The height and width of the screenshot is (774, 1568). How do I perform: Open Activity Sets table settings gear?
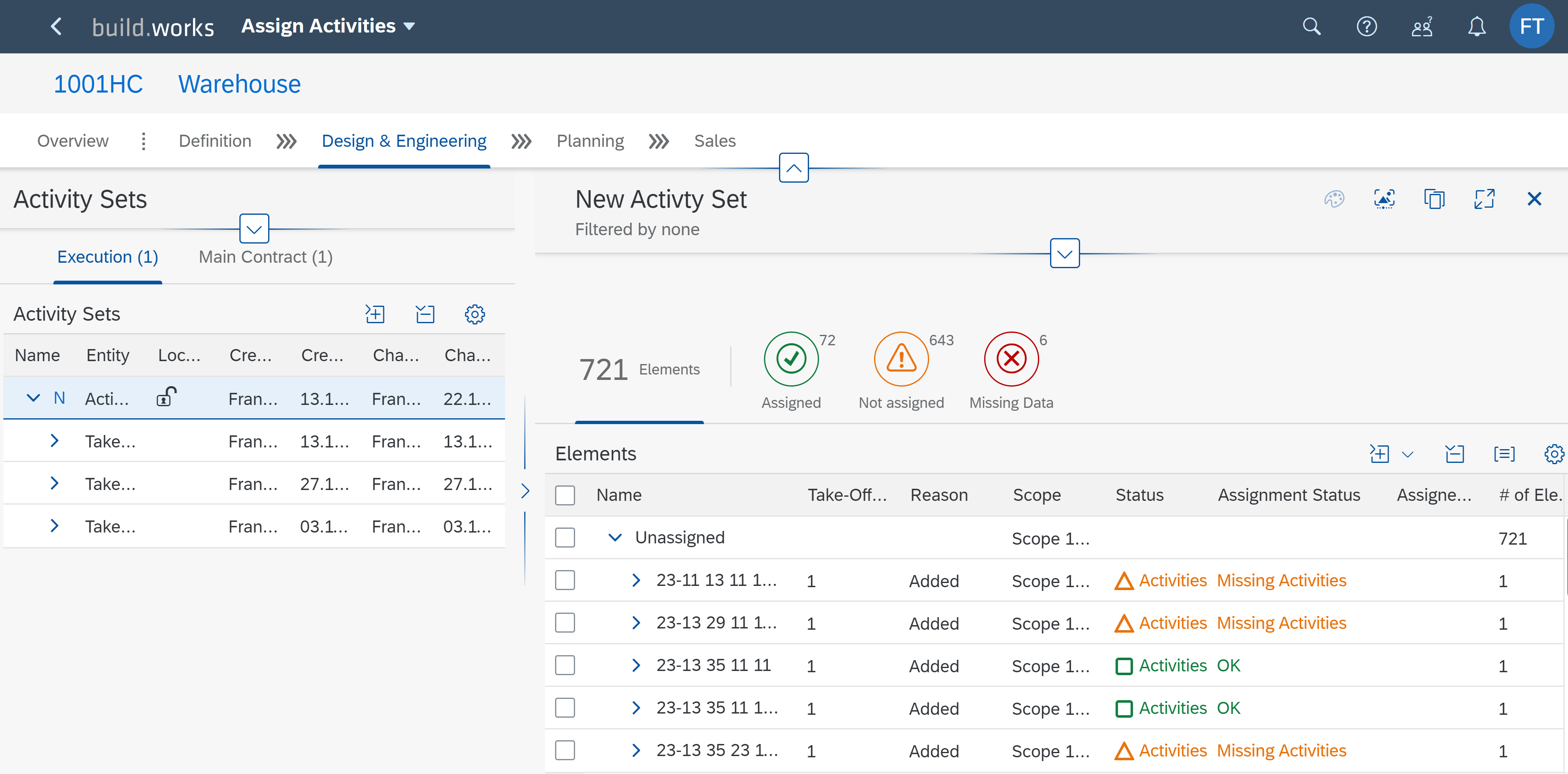pyautogui.click(x=475, y=314)
